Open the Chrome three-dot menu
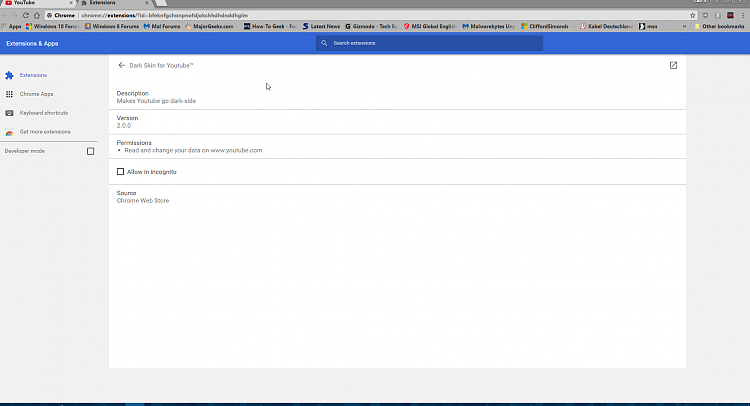 (x=743, y=15)
